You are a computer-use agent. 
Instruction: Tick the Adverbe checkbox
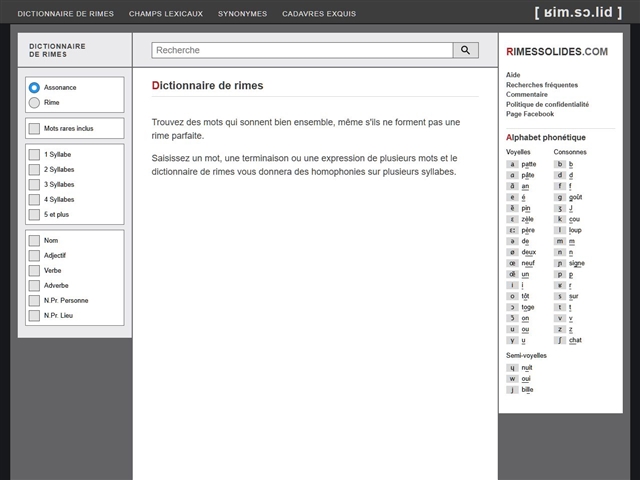click(34, 286)
